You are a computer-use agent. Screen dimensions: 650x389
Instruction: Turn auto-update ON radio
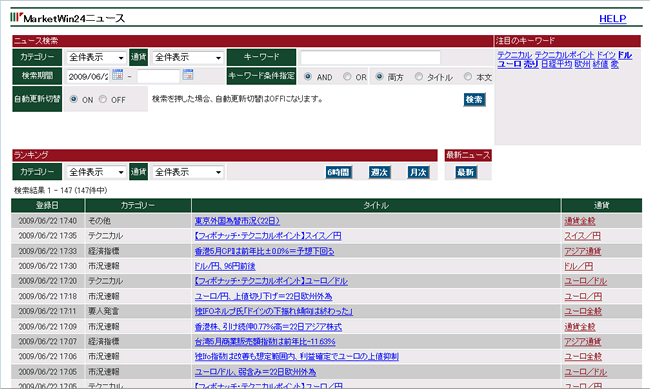tap(74, 99)
